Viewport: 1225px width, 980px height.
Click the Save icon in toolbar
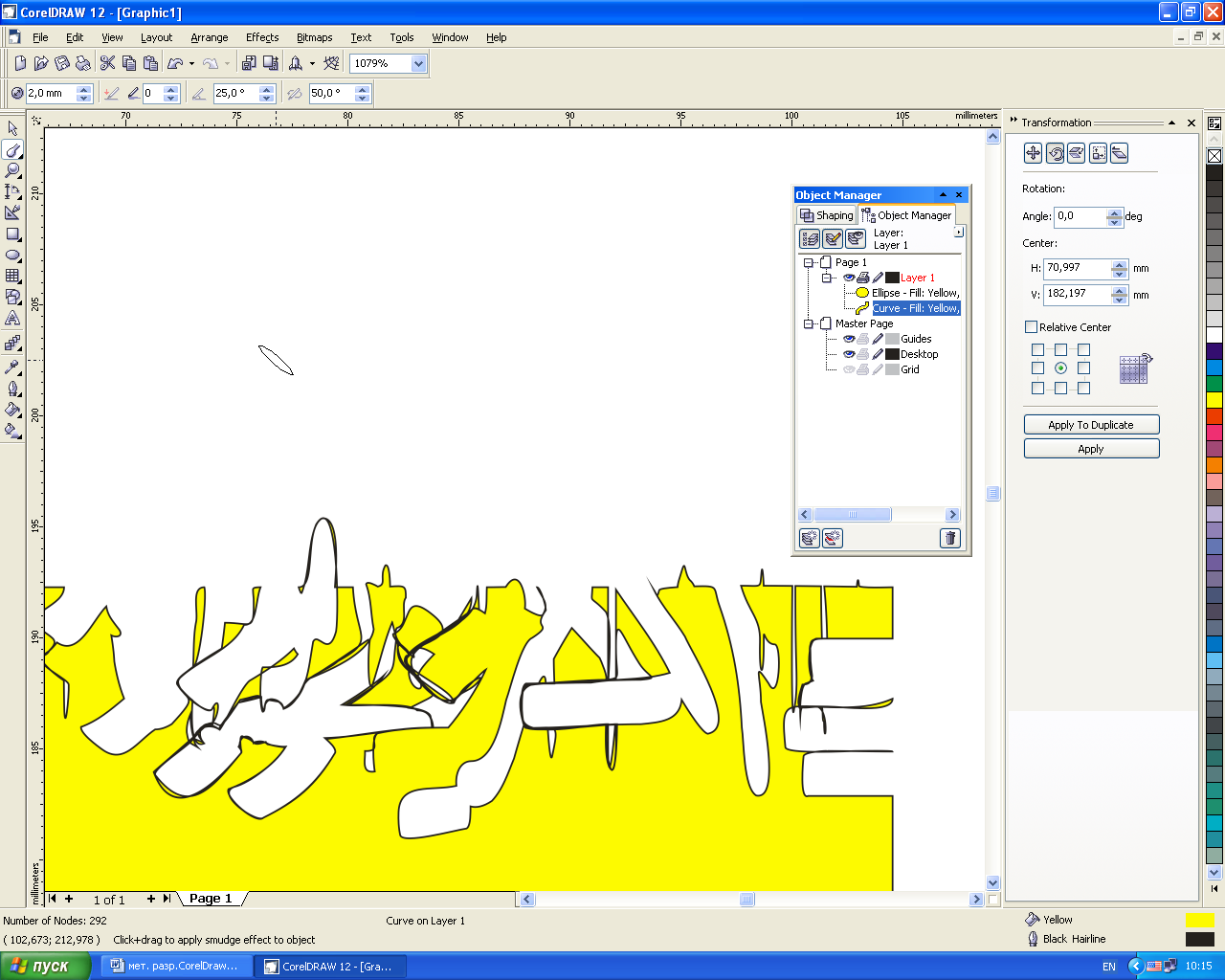(x=62, y=63)
